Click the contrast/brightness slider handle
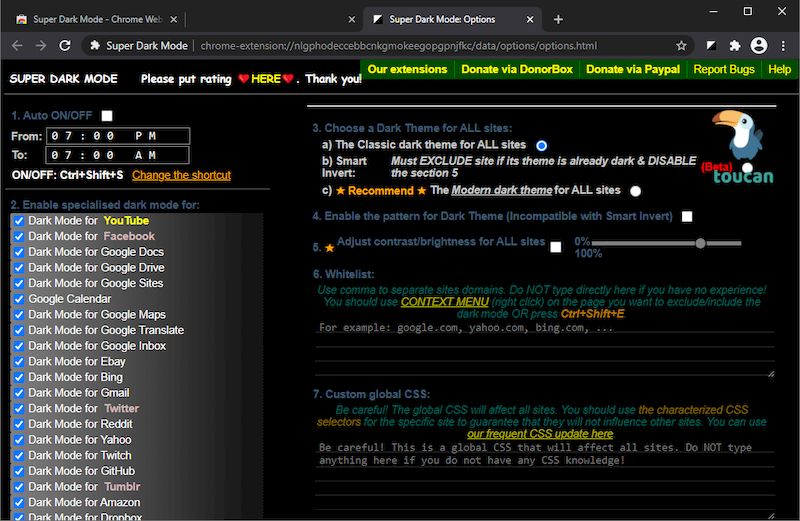This screenshot has width=800, height=521. point(701,243)
